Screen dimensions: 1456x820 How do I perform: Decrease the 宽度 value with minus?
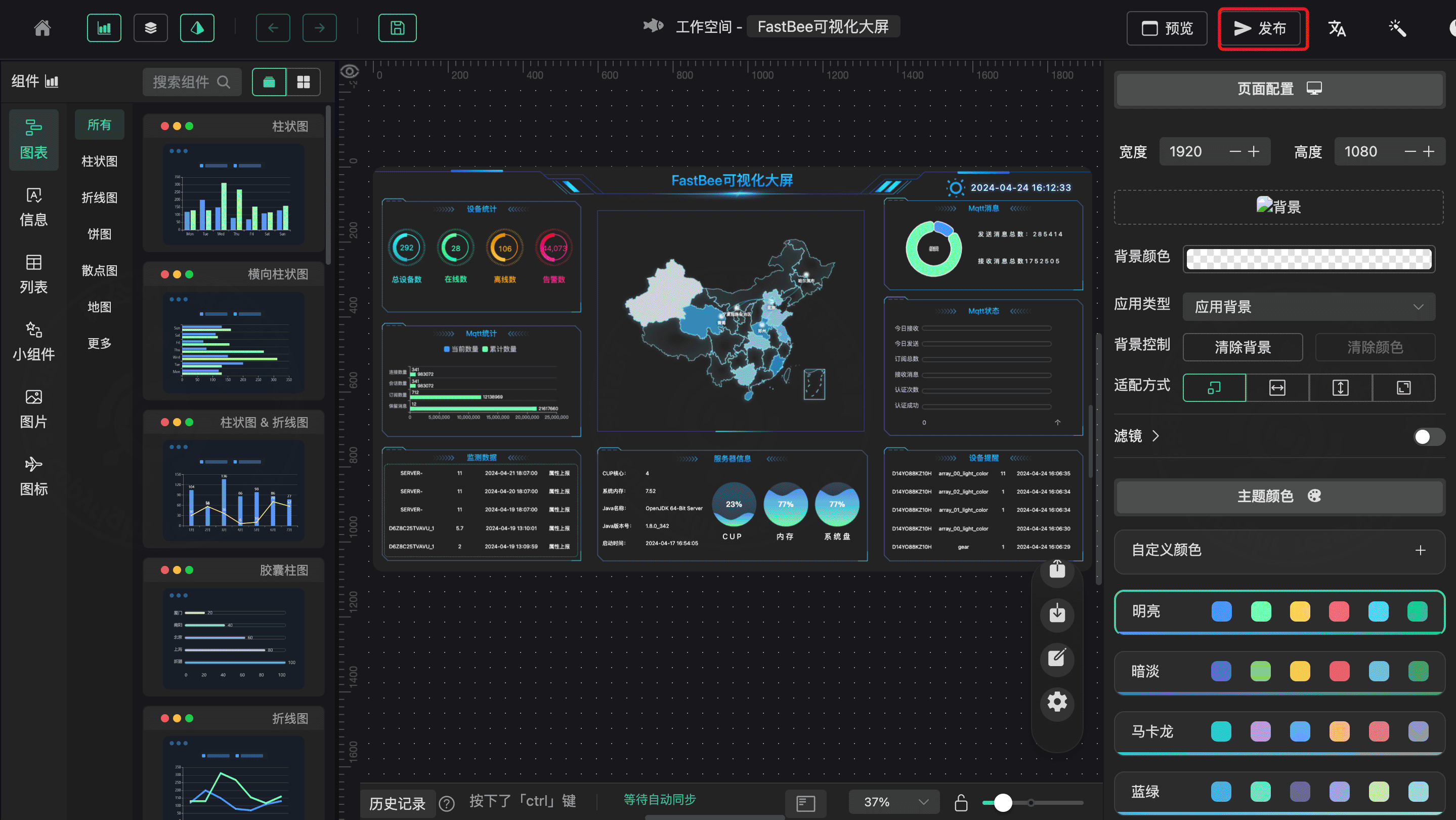pyautogui.click(x=1235, y=151)
